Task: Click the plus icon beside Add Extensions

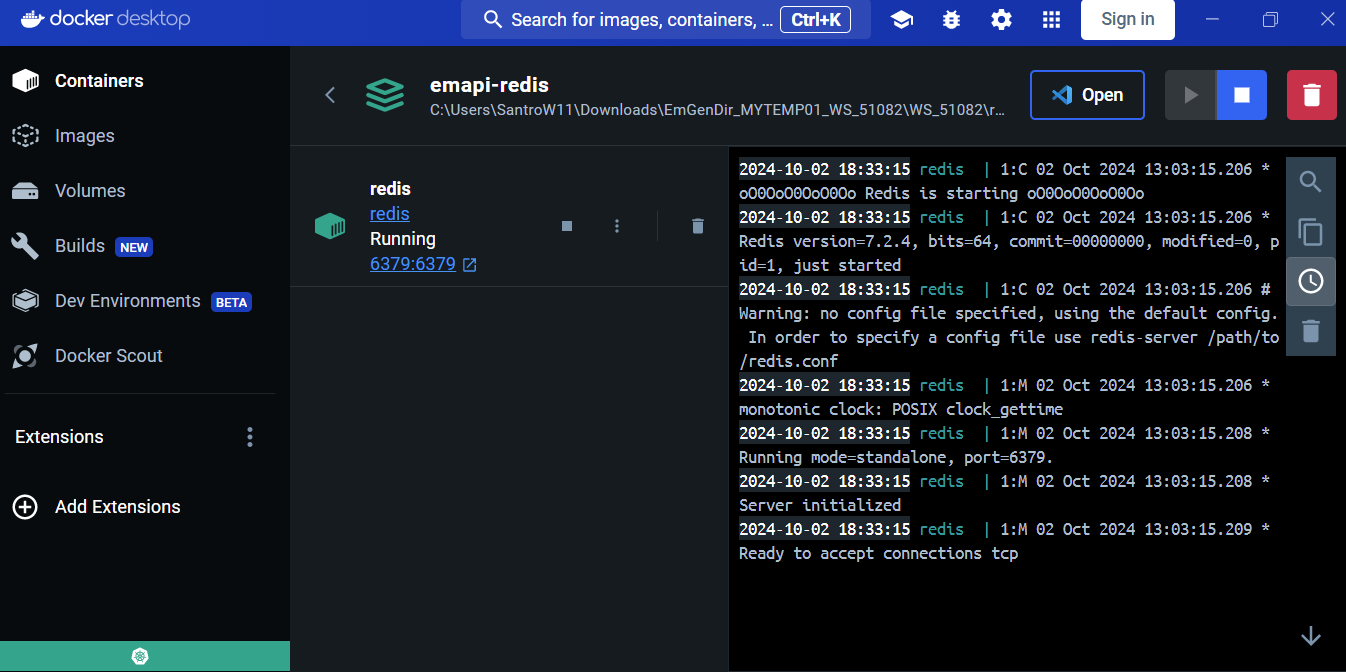Action: 25,507
